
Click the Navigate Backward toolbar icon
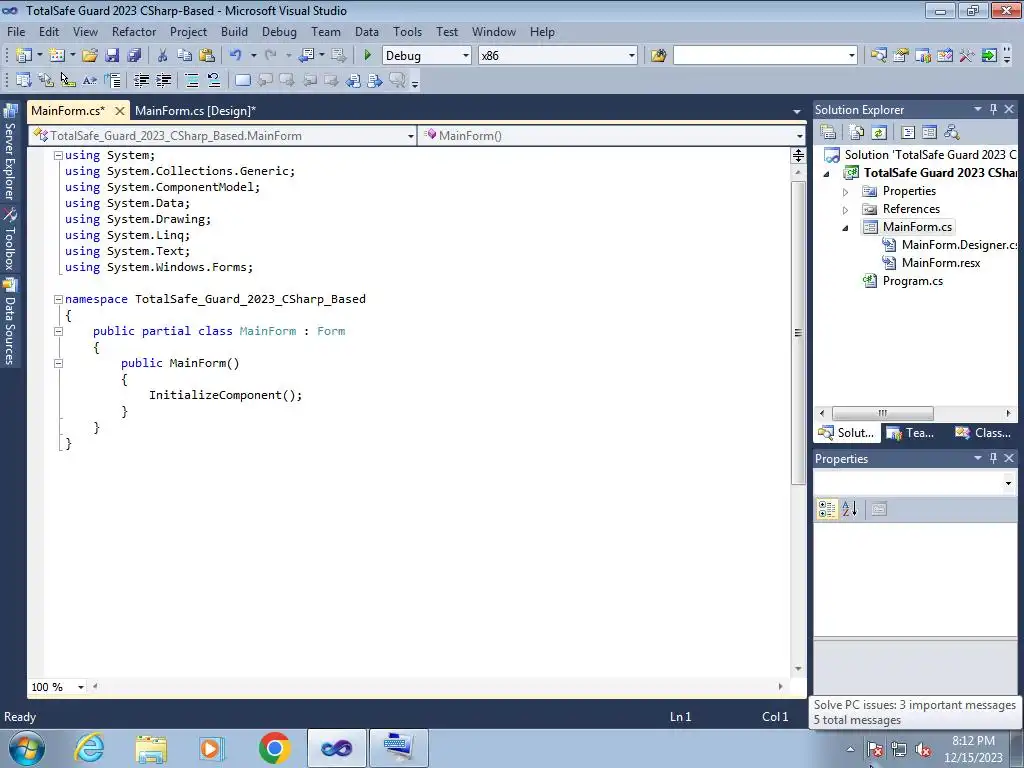tap(306, 56)
